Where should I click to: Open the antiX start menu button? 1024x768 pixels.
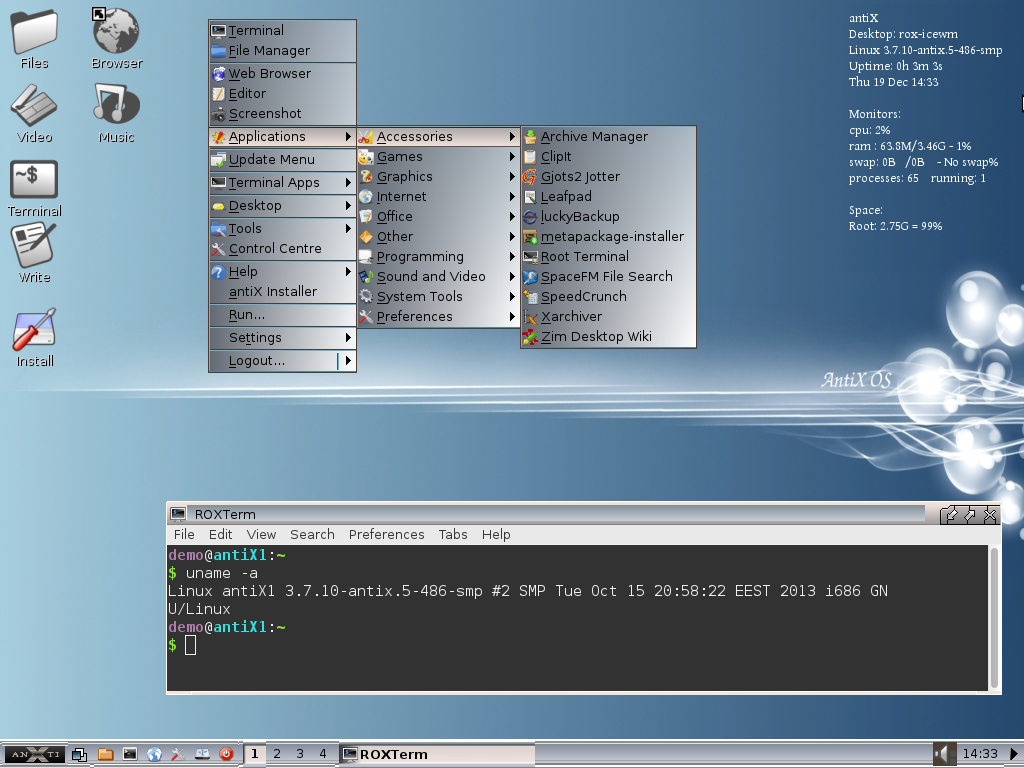[33, 754]
